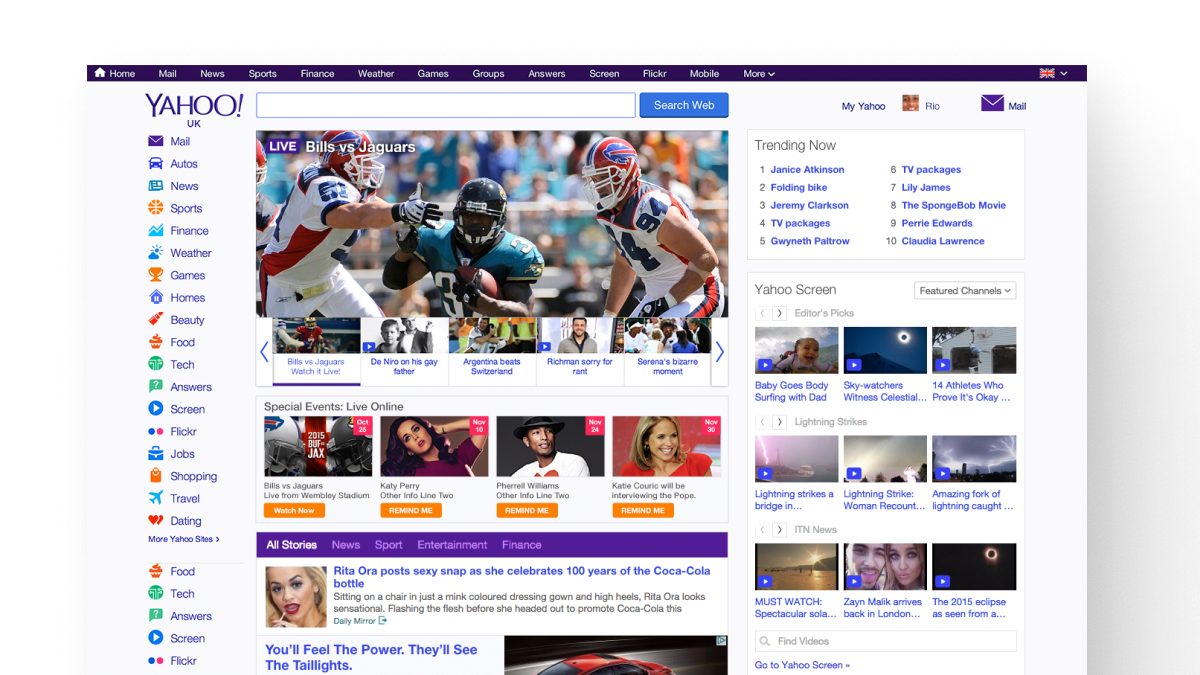Switch to the News stories tab
The width and height of the screenshot is (1200, 675).
click(x=346, y=545)
